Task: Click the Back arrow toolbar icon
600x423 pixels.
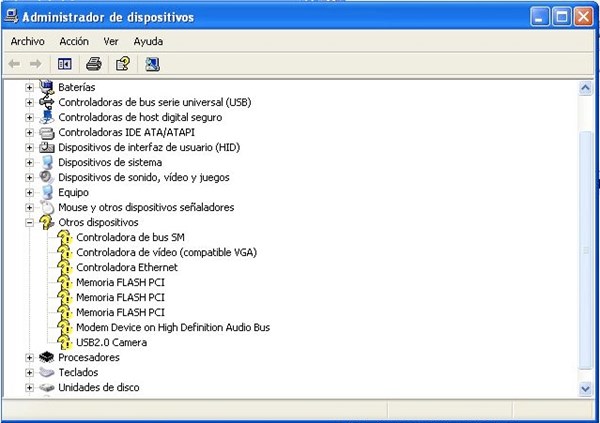Action: click(15, 64)
